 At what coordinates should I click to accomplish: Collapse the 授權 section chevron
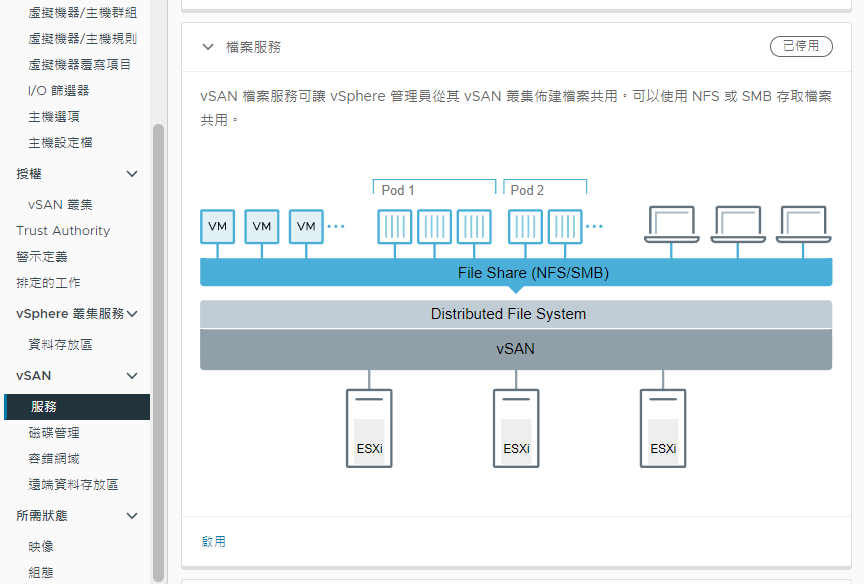132,174
